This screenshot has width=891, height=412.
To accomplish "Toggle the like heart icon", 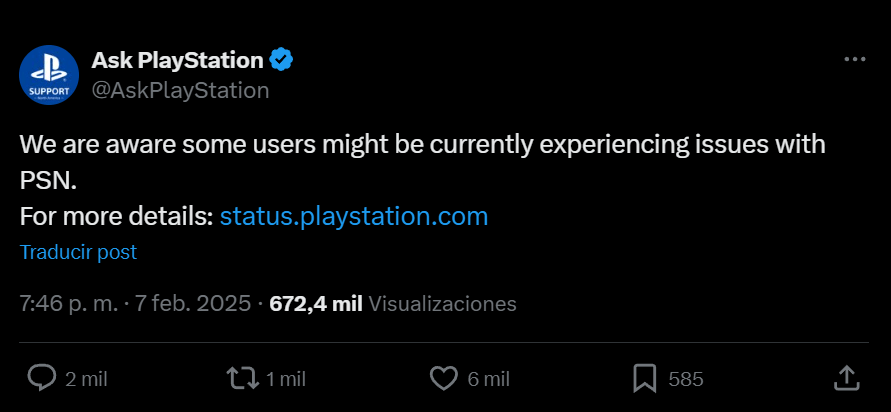I will pyautogui.click(x=443, y=378).
